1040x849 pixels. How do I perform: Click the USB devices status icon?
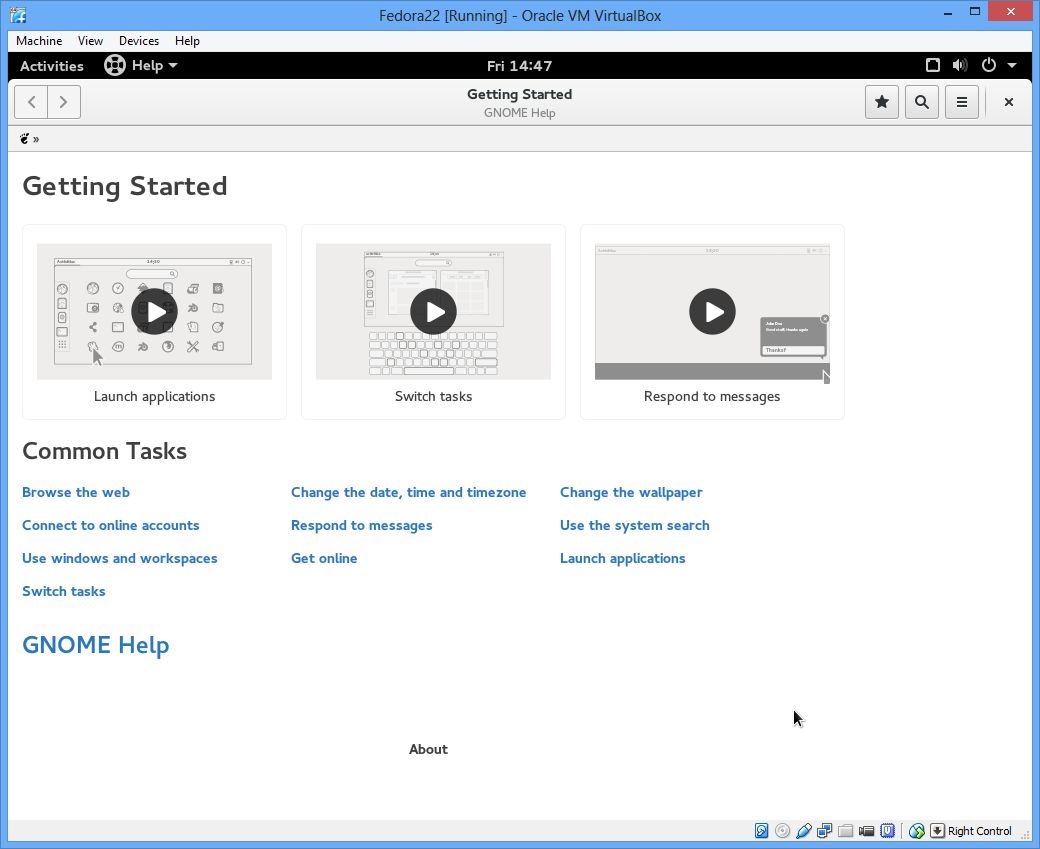[804, 830]
